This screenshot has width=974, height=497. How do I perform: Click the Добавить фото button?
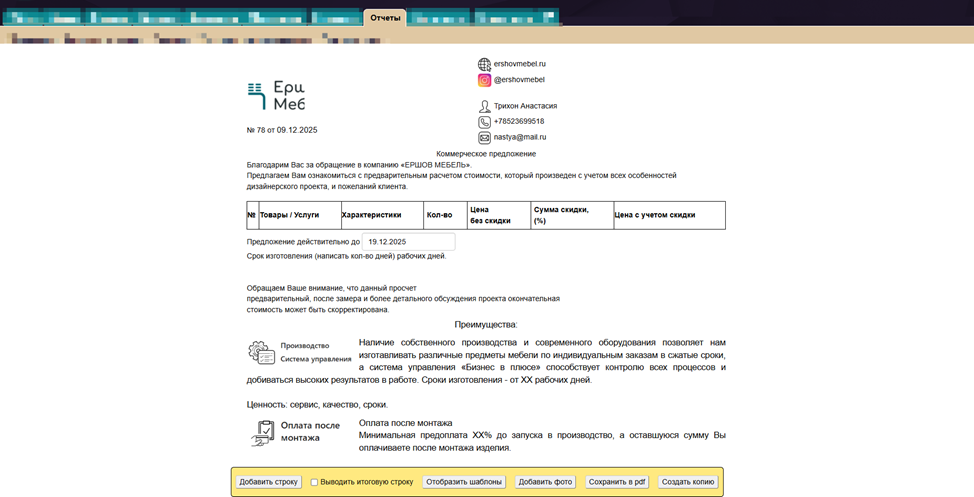545,482
